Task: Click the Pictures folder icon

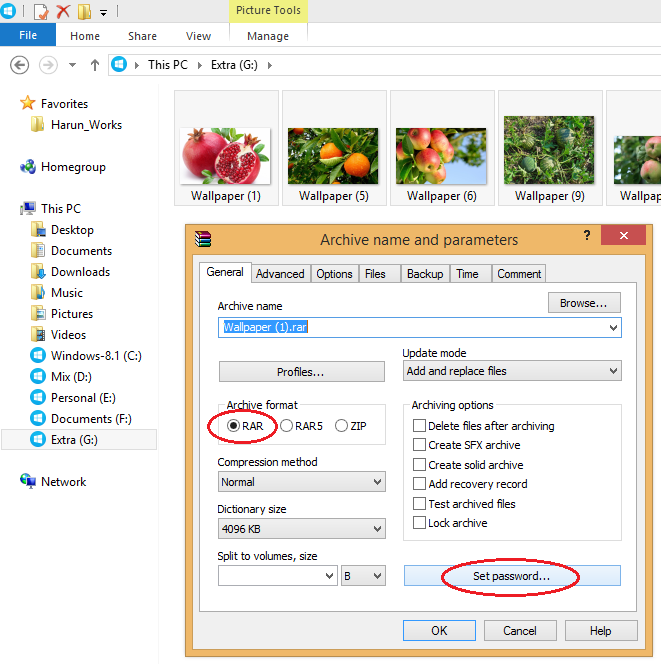Action: [38, 313]
